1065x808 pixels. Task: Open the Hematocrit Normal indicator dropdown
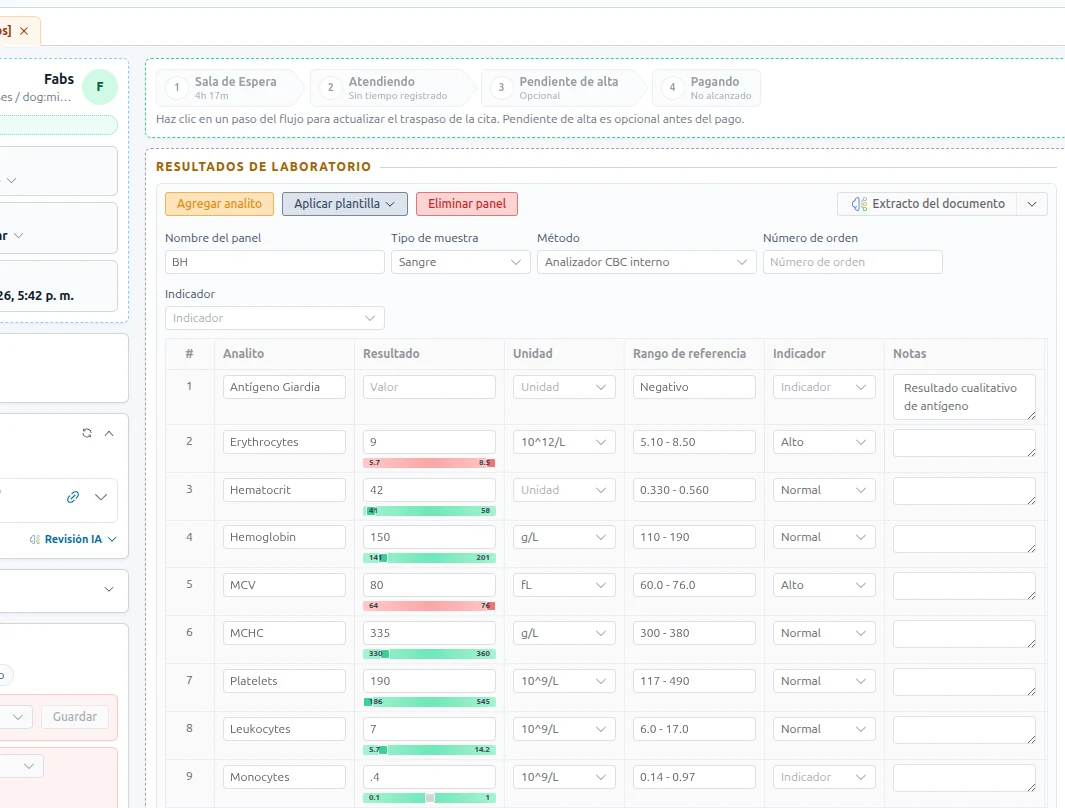[824, 490]
